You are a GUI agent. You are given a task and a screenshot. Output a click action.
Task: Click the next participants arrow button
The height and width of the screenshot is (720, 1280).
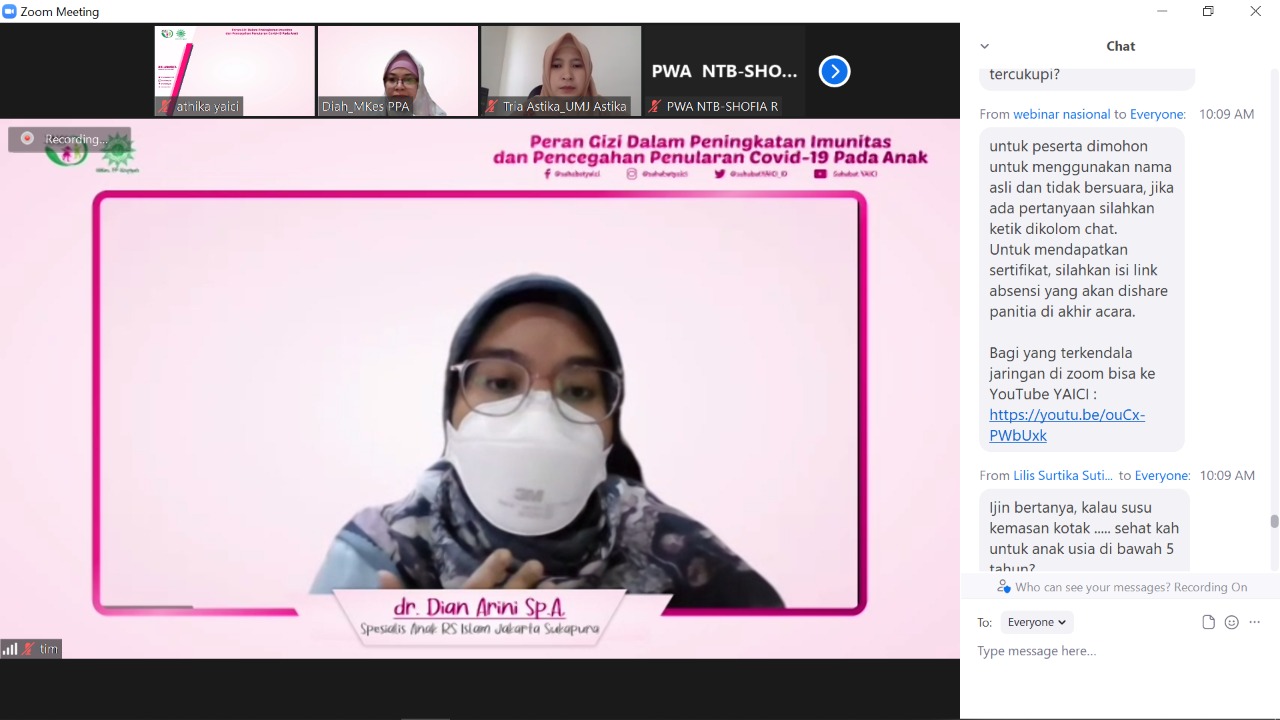coord(834,71)
